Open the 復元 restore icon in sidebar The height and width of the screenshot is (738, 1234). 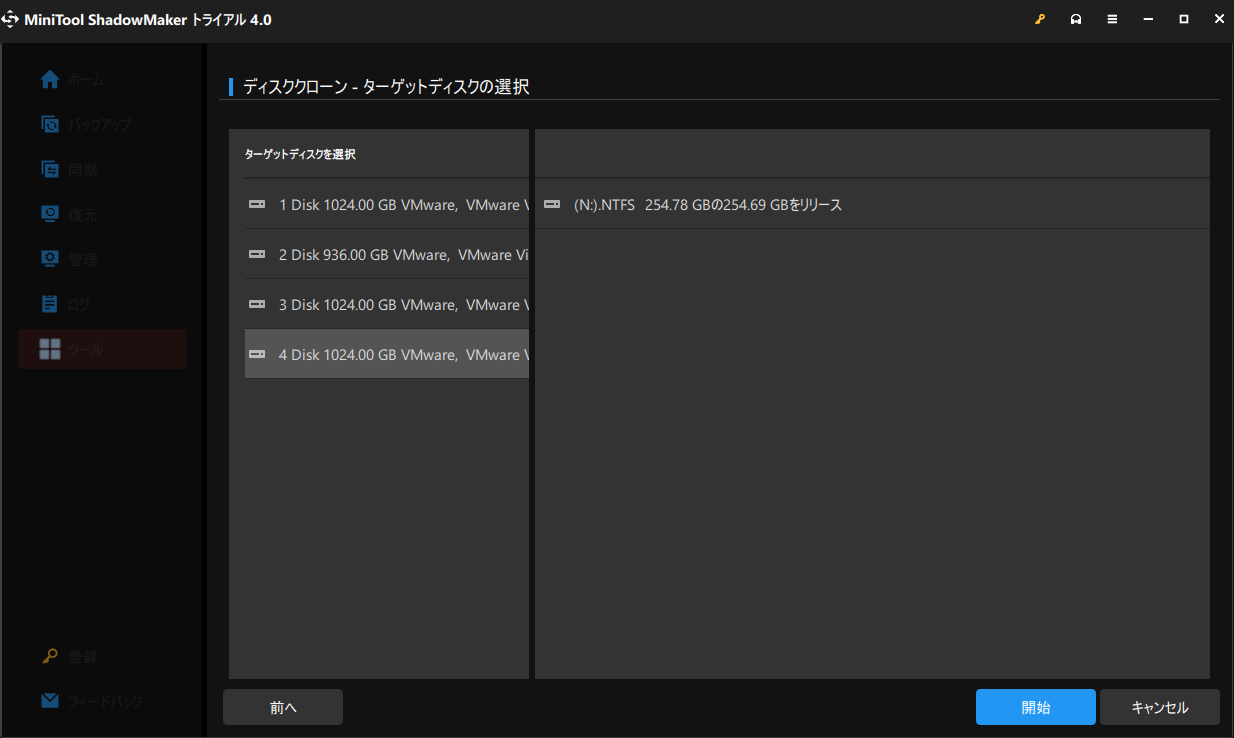50,214
